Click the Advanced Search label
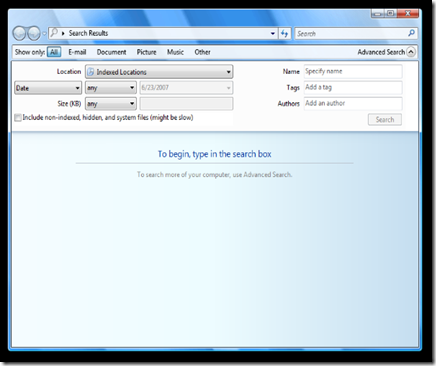Screen dimensions: 436x366 [381, 52]
